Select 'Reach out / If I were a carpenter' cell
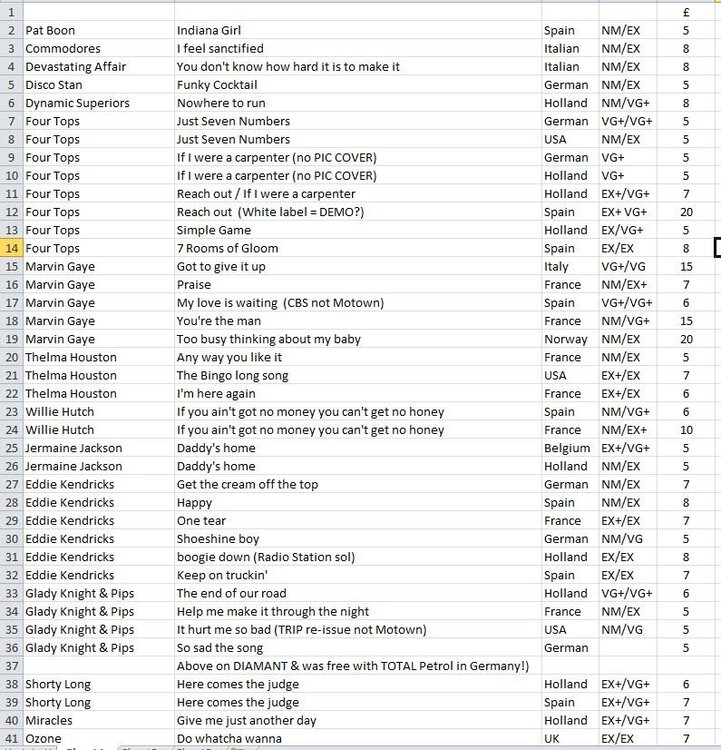Image resolution: width=721 pixels, height=750 pixels. 358,194
